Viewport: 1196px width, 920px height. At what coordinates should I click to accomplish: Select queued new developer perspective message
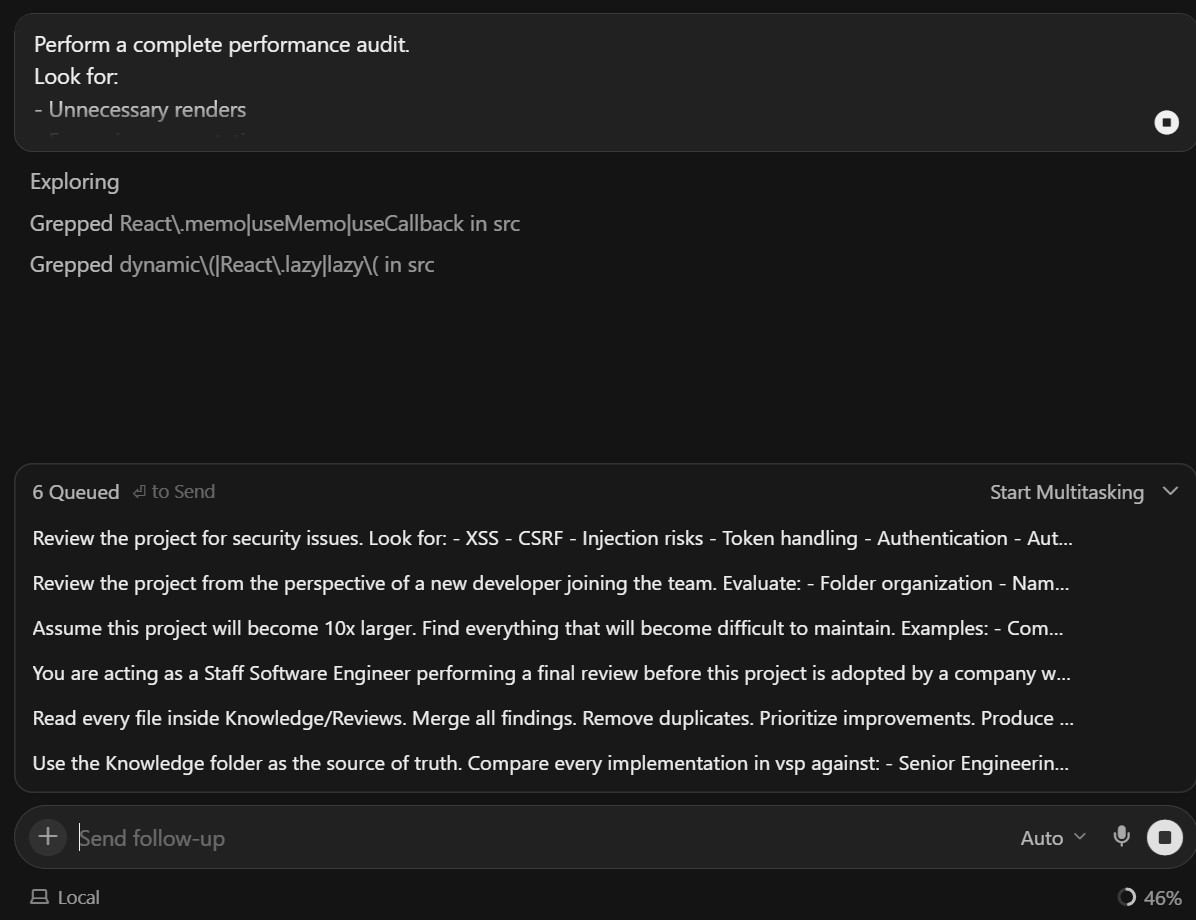tap(551, 584)
